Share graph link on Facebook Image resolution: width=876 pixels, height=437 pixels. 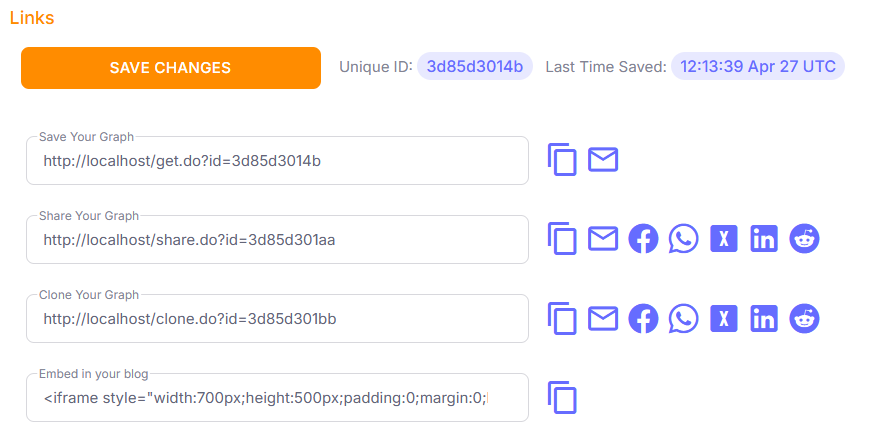pos(643,239)
